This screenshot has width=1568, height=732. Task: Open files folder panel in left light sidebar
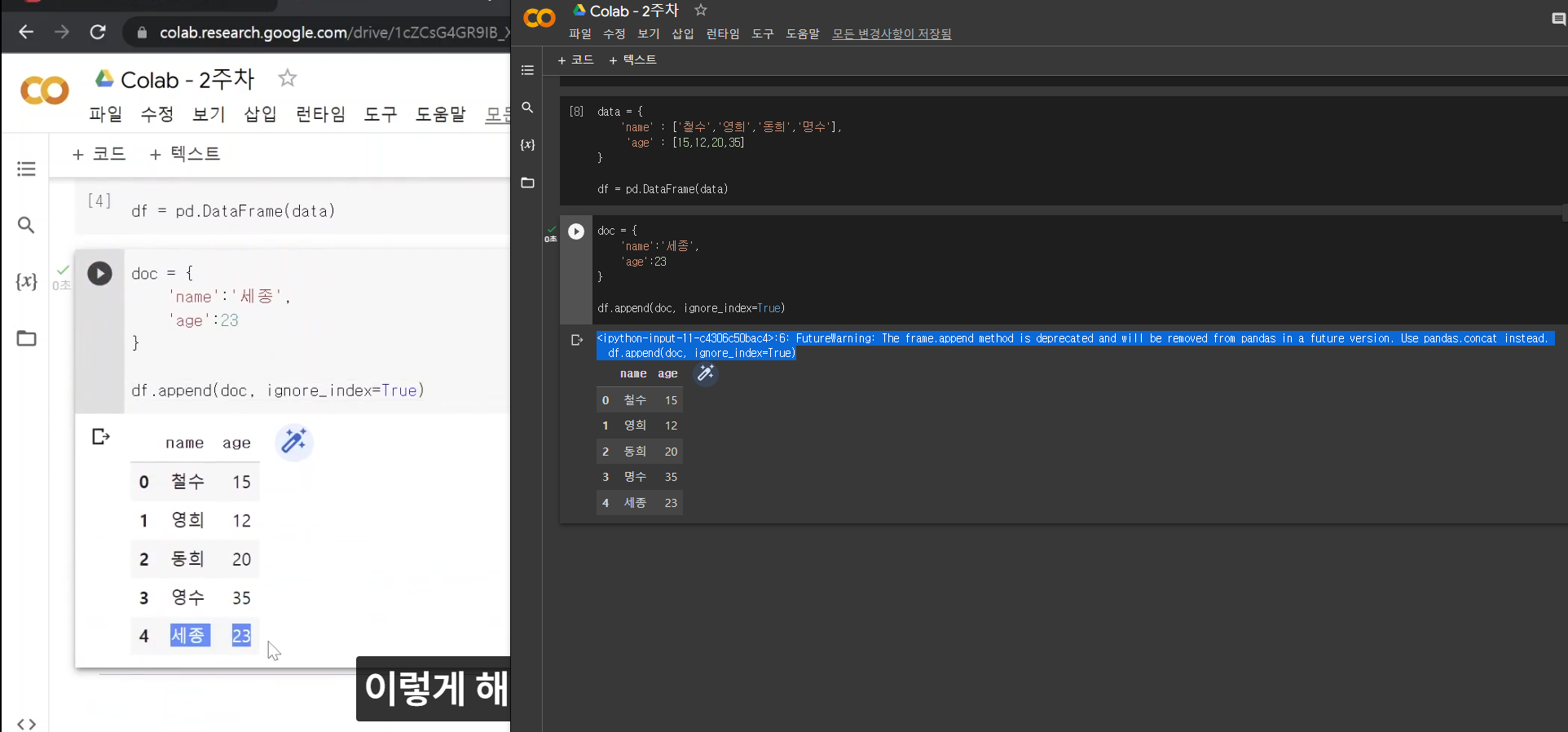click(26, 338)
